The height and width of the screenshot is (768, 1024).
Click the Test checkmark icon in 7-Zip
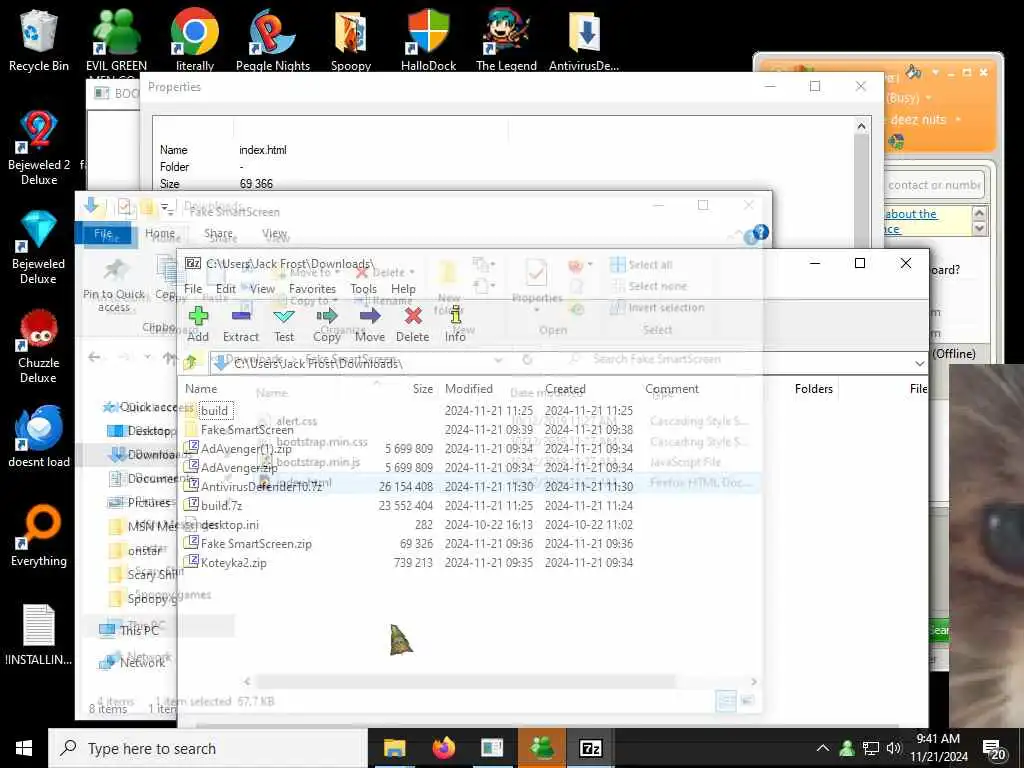[x=283, y=317]
